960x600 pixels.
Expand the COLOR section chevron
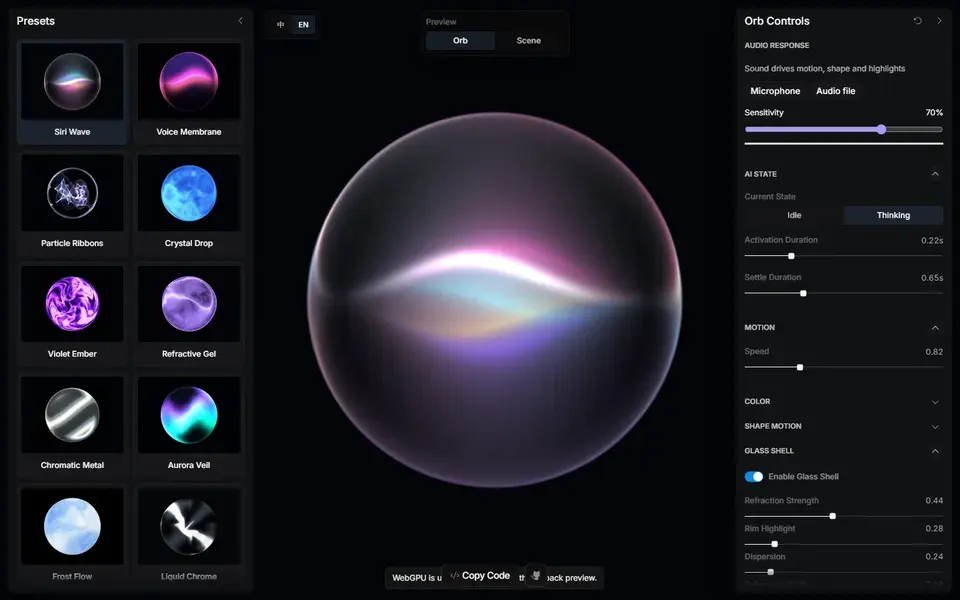(x=935, y=402)
